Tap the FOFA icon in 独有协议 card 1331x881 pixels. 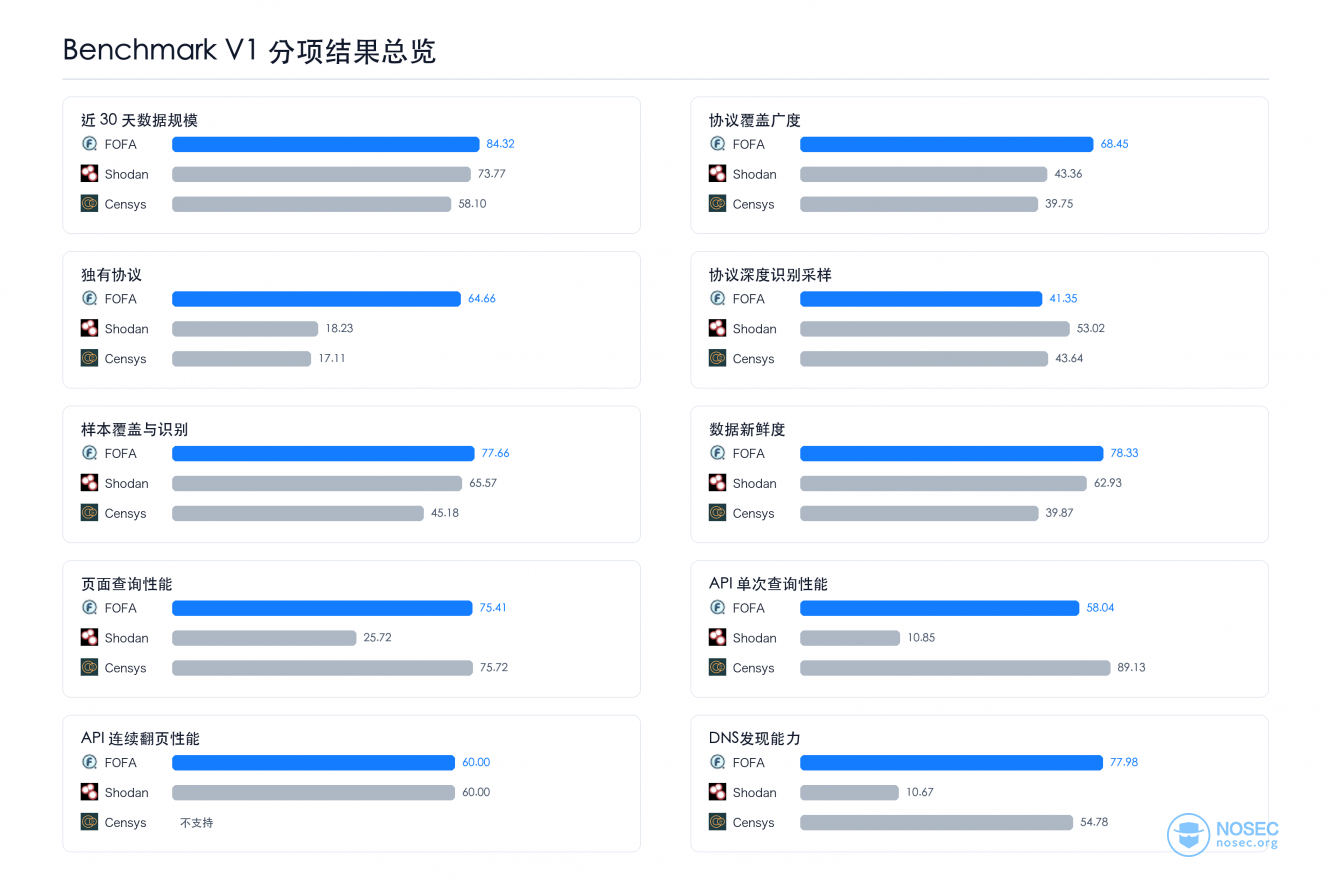point(89,298)
